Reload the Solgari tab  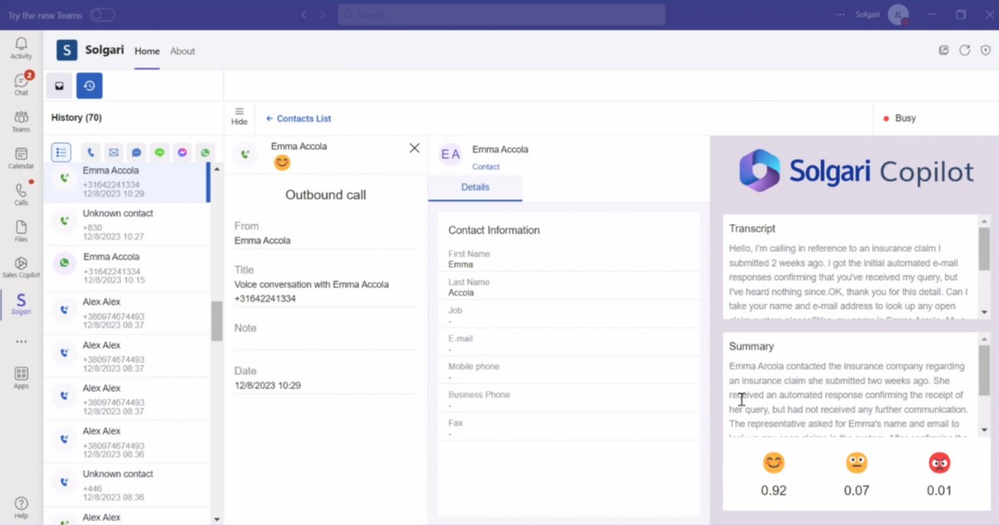tap(965, 50)
